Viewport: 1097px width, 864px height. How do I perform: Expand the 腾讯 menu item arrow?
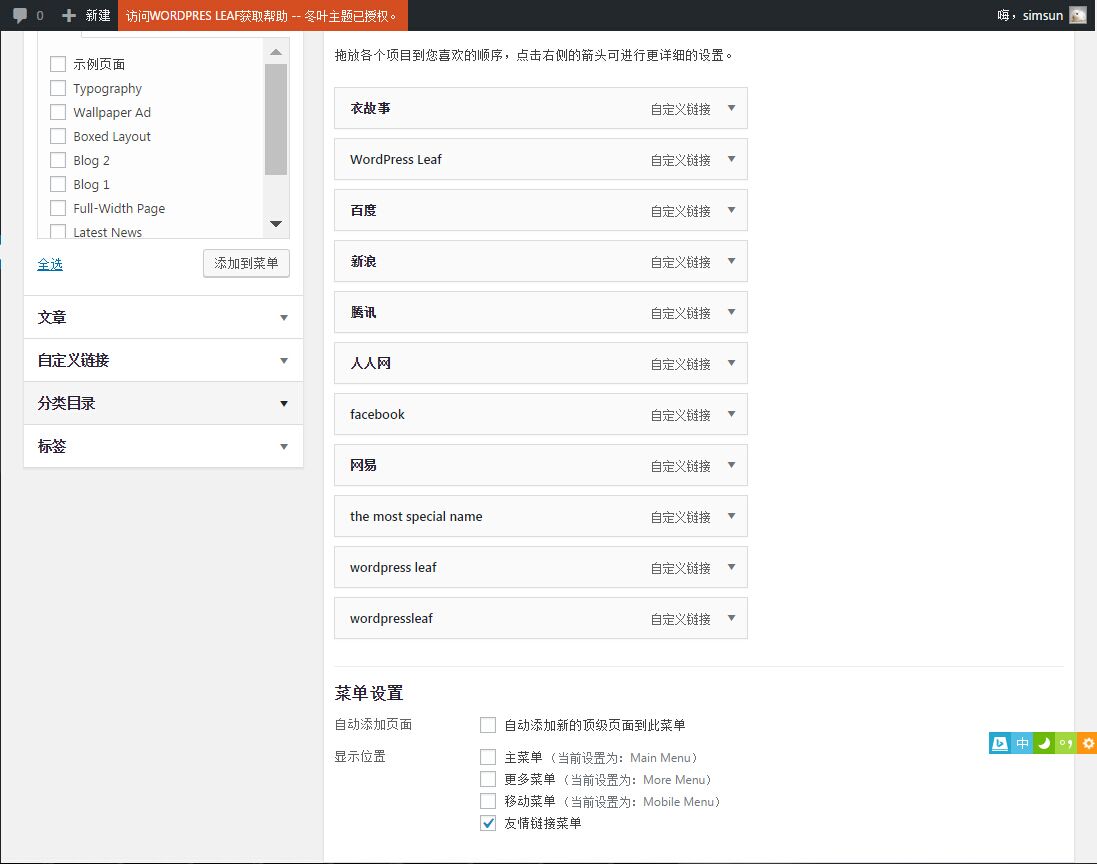point(731,312)
